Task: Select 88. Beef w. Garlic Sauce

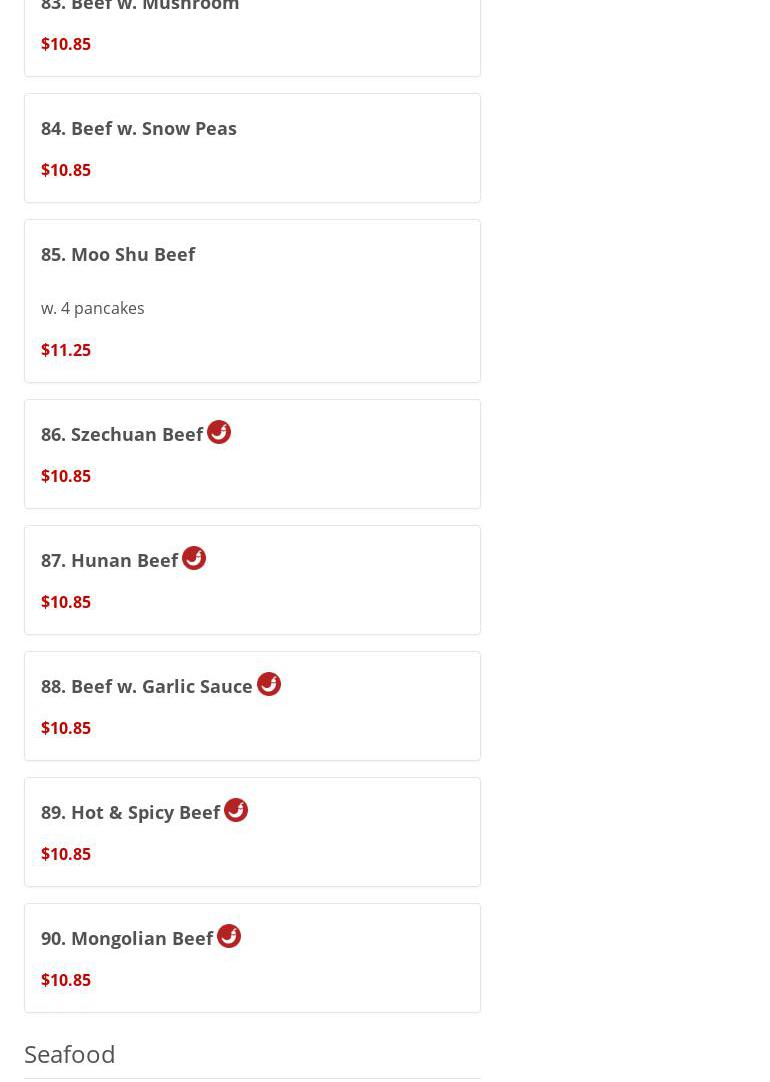Action: pos(147,686)
